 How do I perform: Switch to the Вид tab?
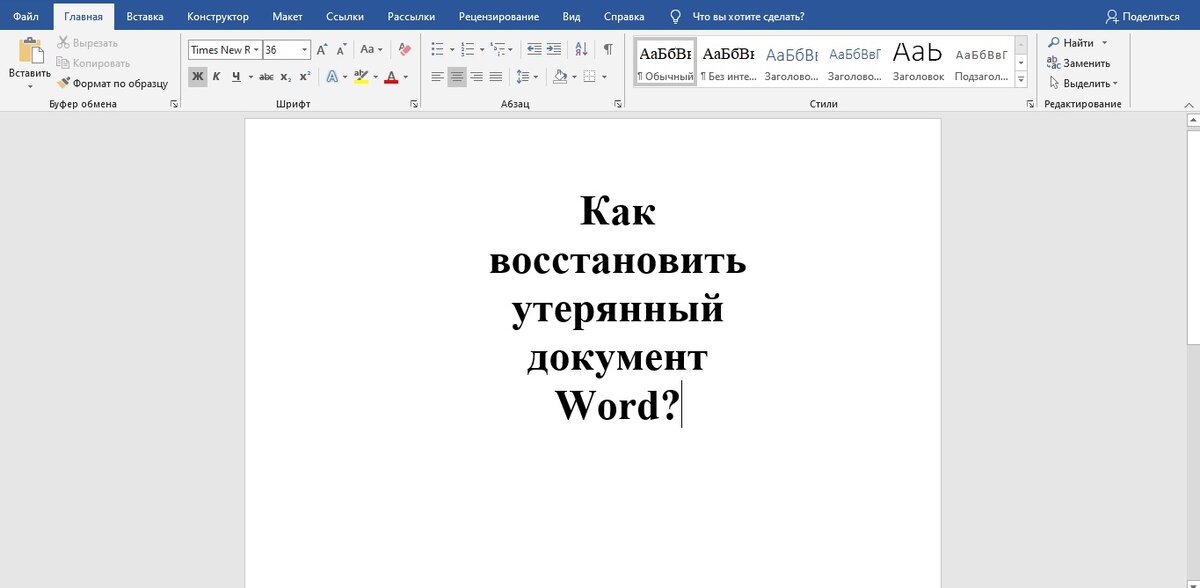[x=571, y=16]
